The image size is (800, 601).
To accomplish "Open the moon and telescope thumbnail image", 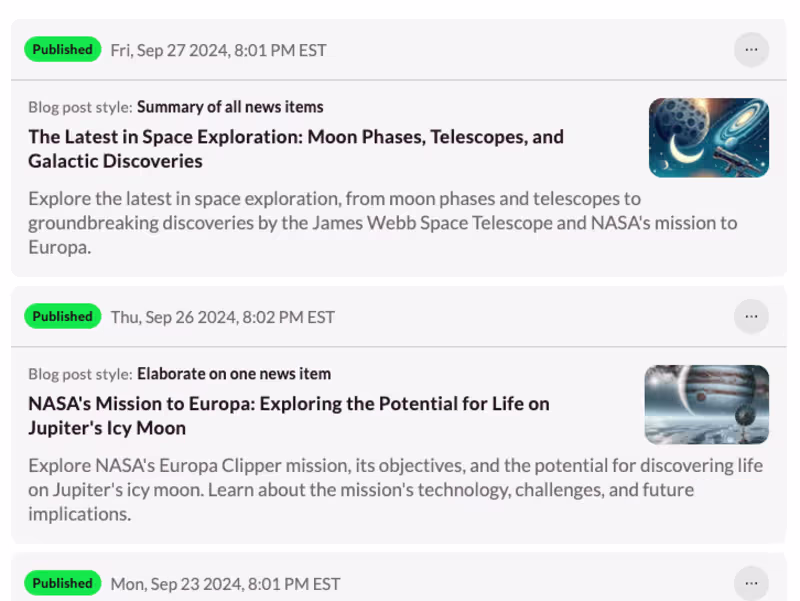I will pos(708,138).
